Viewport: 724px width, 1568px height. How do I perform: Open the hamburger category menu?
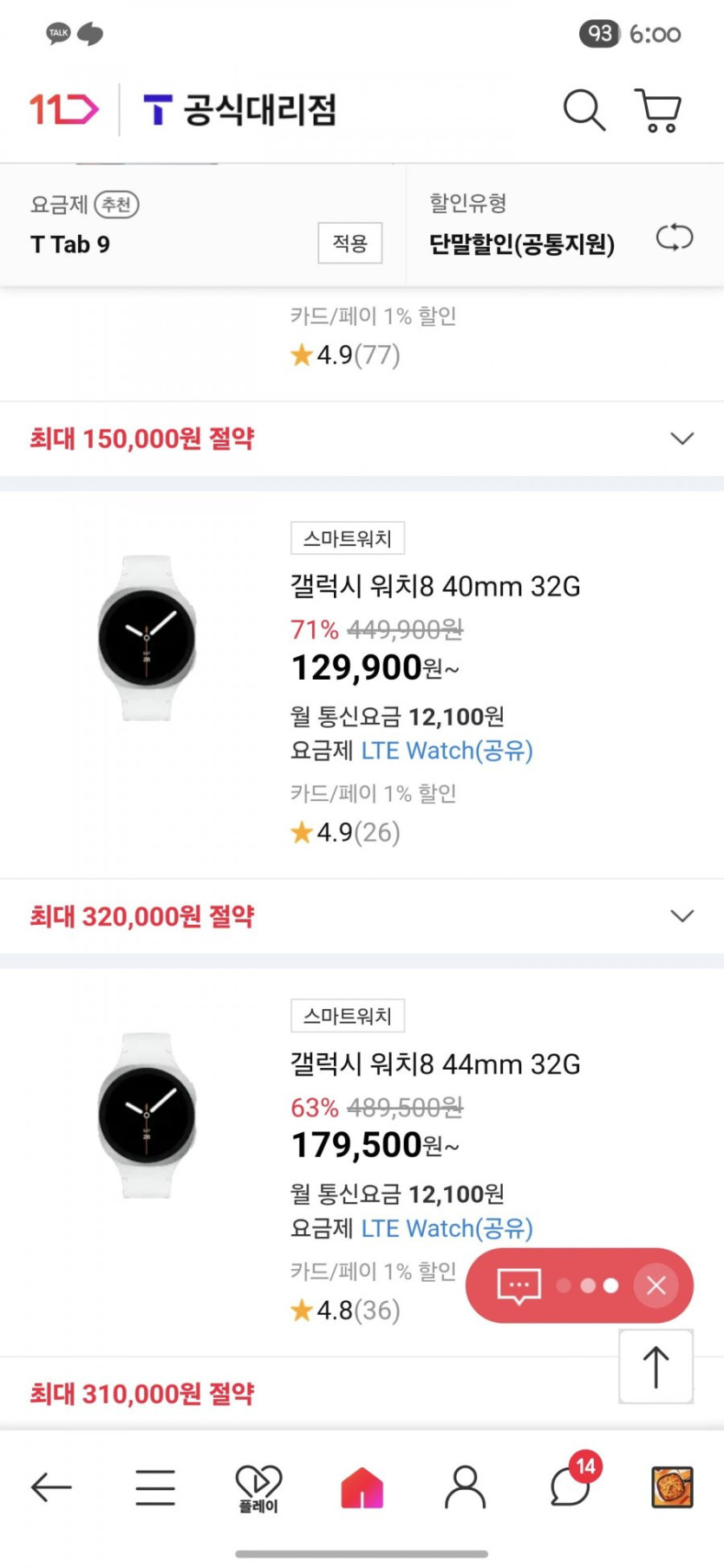(x=155, y=1487)
